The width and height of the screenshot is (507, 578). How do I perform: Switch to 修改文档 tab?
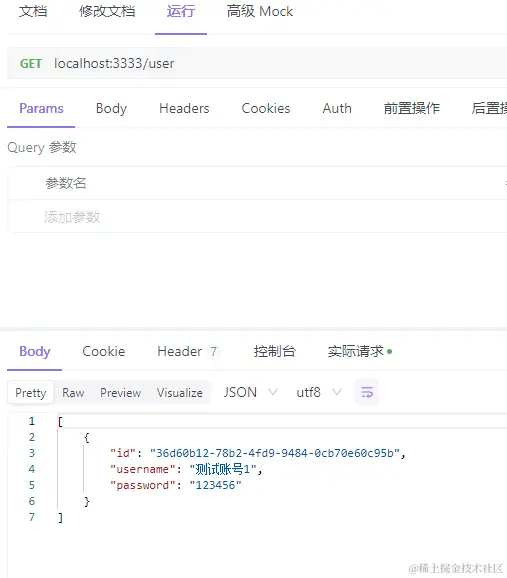[x=107, y=11]
